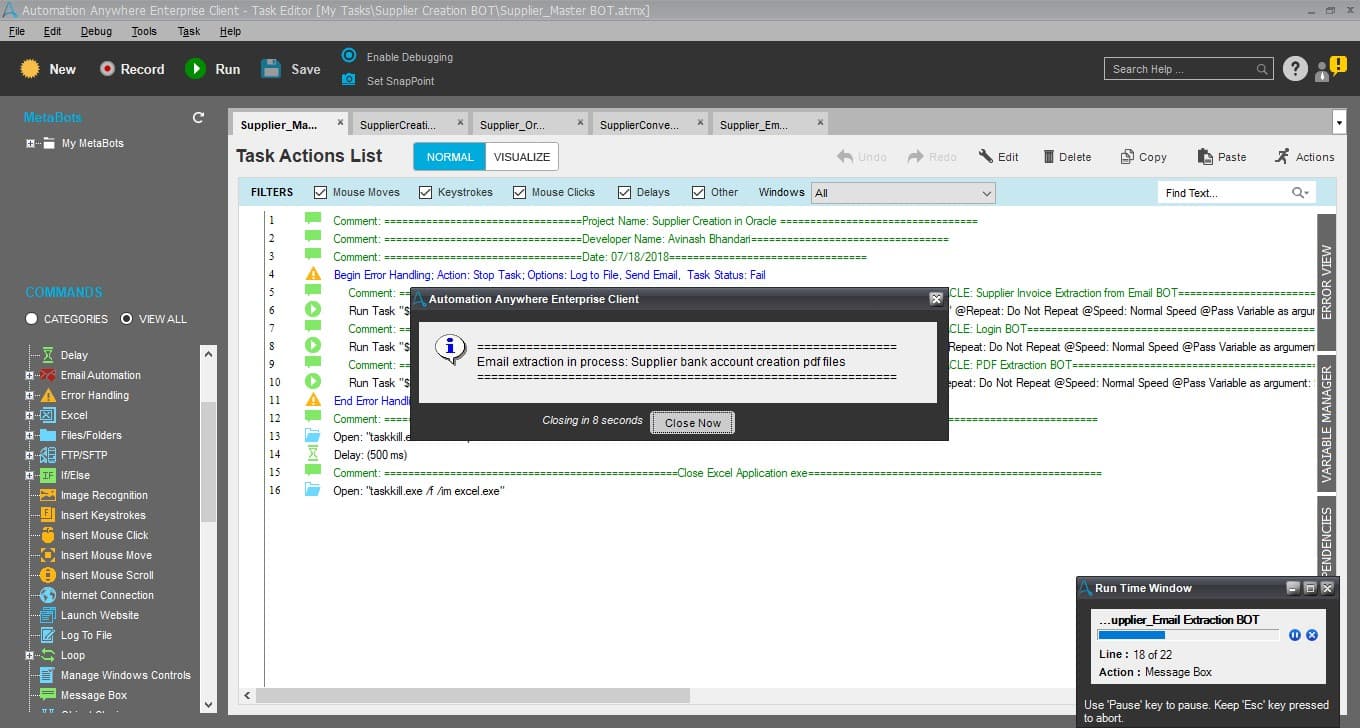Select the Log To File command icon
Image resolution: width=1360 pixels, height=728 pixels.
pos(47,635)
